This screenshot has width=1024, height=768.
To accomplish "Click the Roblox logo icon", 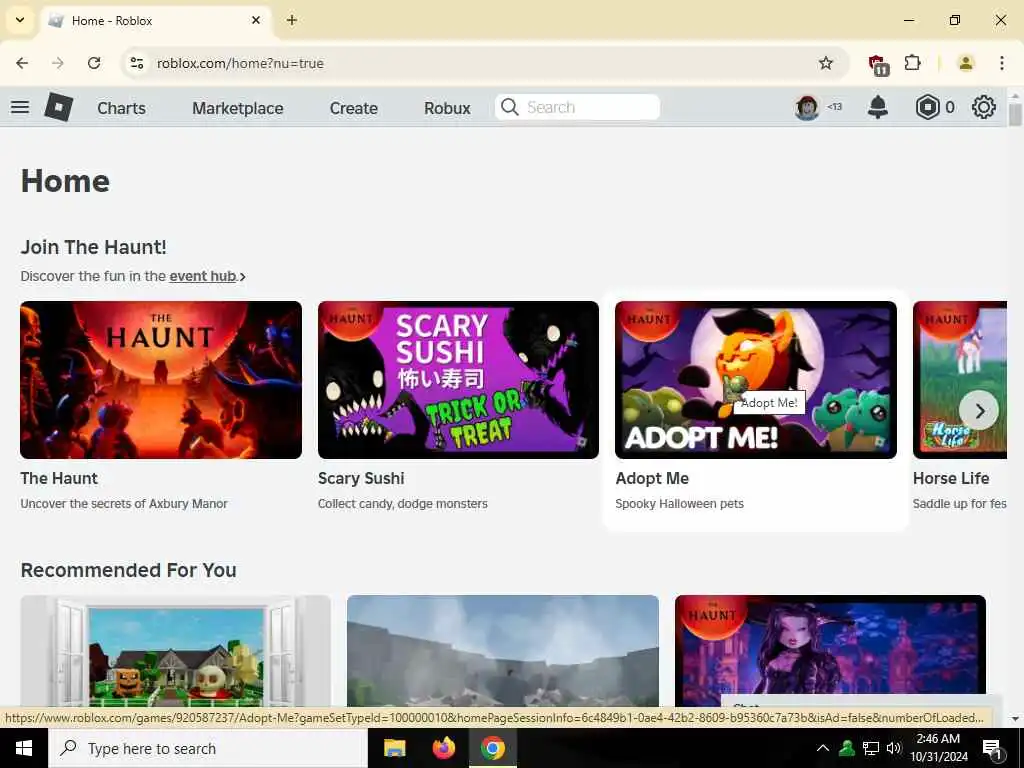I will (x=59, y=107).
